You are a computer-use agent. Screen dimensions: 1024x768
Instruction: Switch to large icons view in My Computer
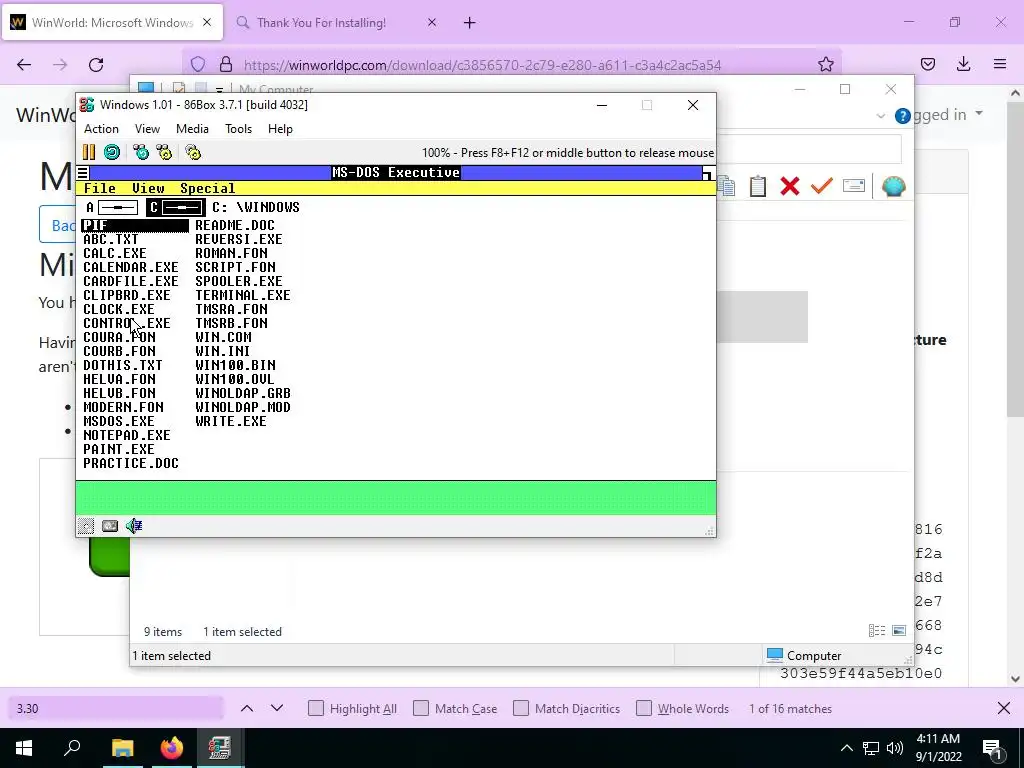(x=899, y=631)
